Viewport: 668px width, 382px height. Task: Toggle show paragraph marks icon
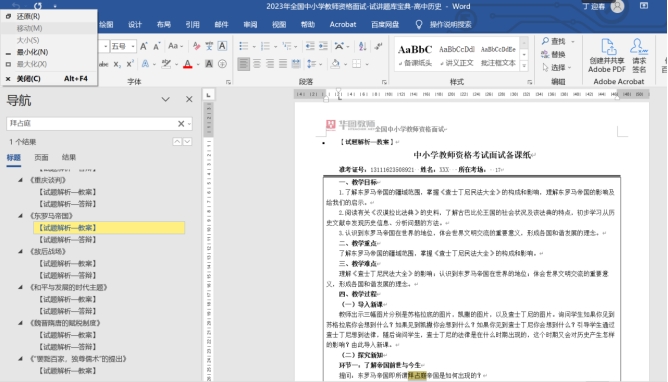(x=378, y=46)
